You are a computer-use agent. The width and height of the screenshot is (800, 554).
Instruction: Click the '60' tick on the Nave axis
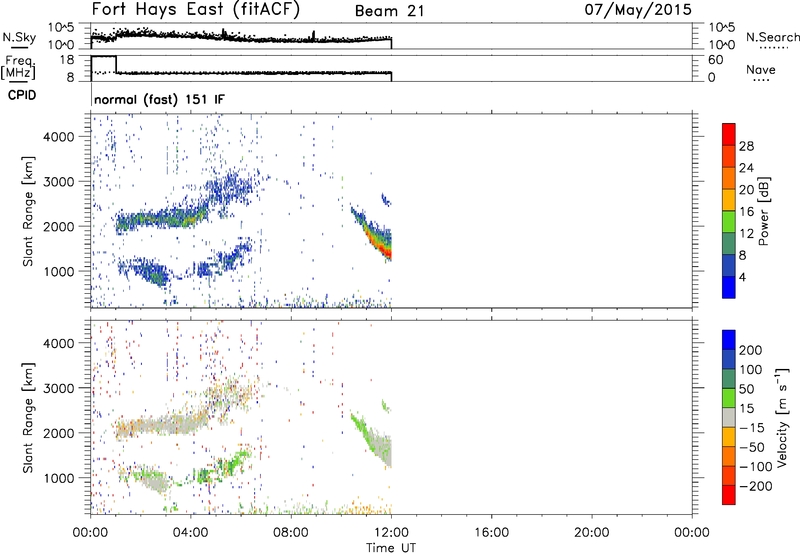[x=715, y=60]
